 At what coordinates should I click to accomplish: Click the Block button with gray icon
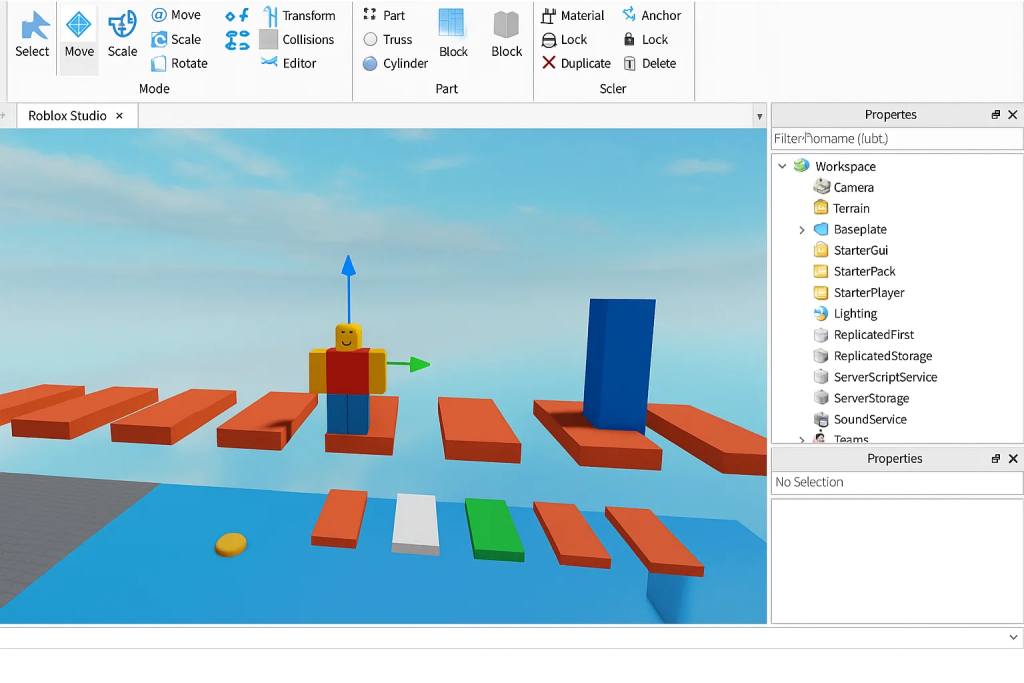pyautogui.click(x=506, y=34)
